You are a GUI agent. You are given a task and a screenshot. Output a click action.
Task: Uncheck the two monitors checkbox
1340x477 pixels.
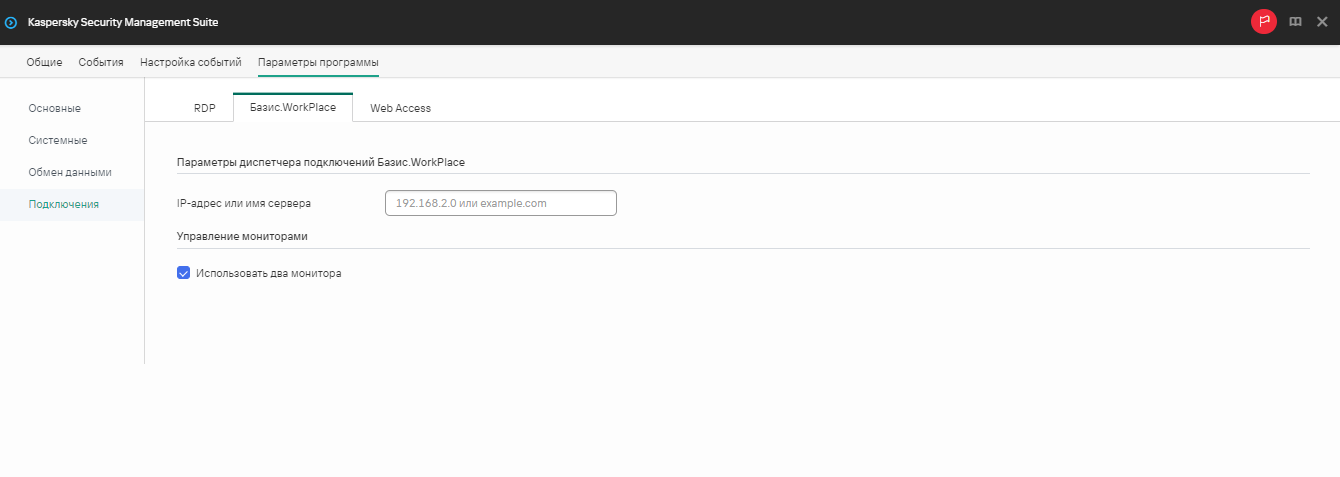click(183, 273)
